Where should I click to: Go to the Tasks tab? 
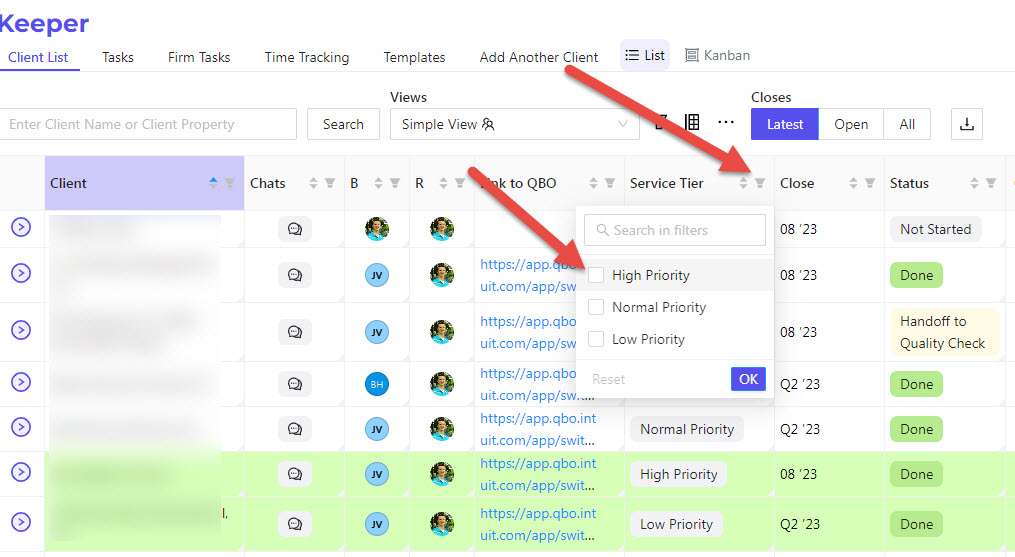[x=118, y=57]
